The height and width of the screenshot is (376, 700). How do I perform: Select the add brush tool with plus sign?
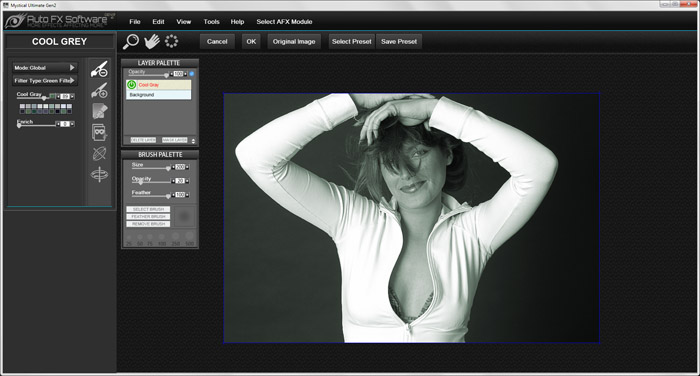99,90
